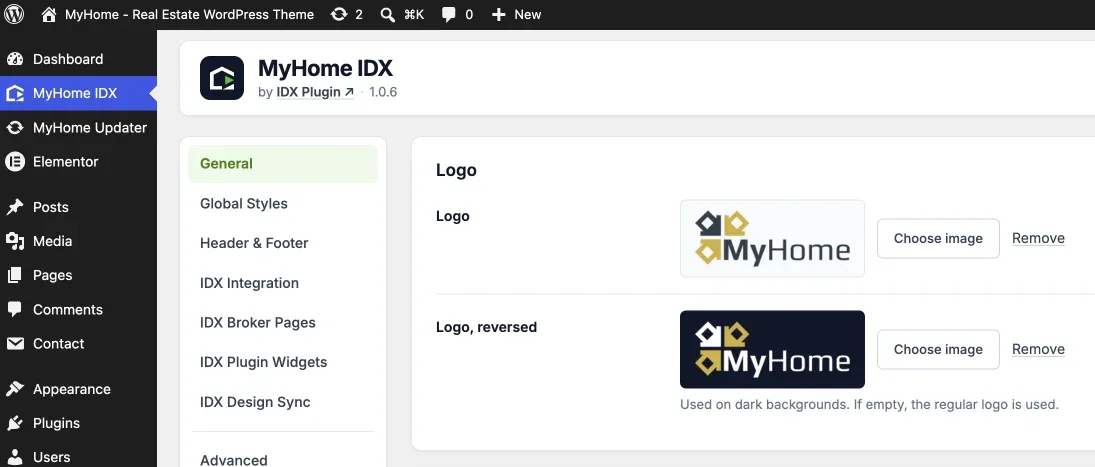Open the WordPress logo menu
1095x467 pixels.
[14, 14]
